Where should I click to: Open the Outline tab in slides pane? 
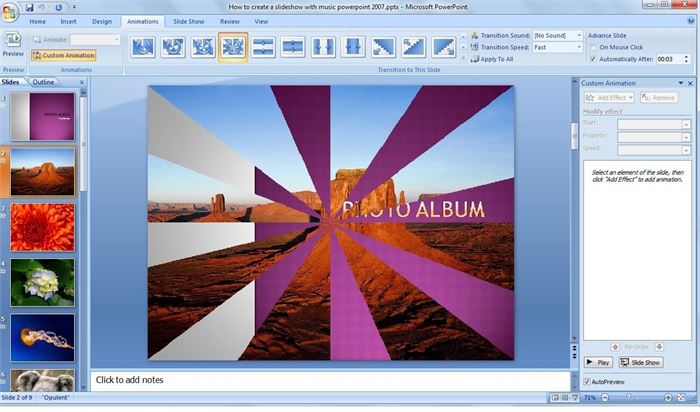point(44,82)
